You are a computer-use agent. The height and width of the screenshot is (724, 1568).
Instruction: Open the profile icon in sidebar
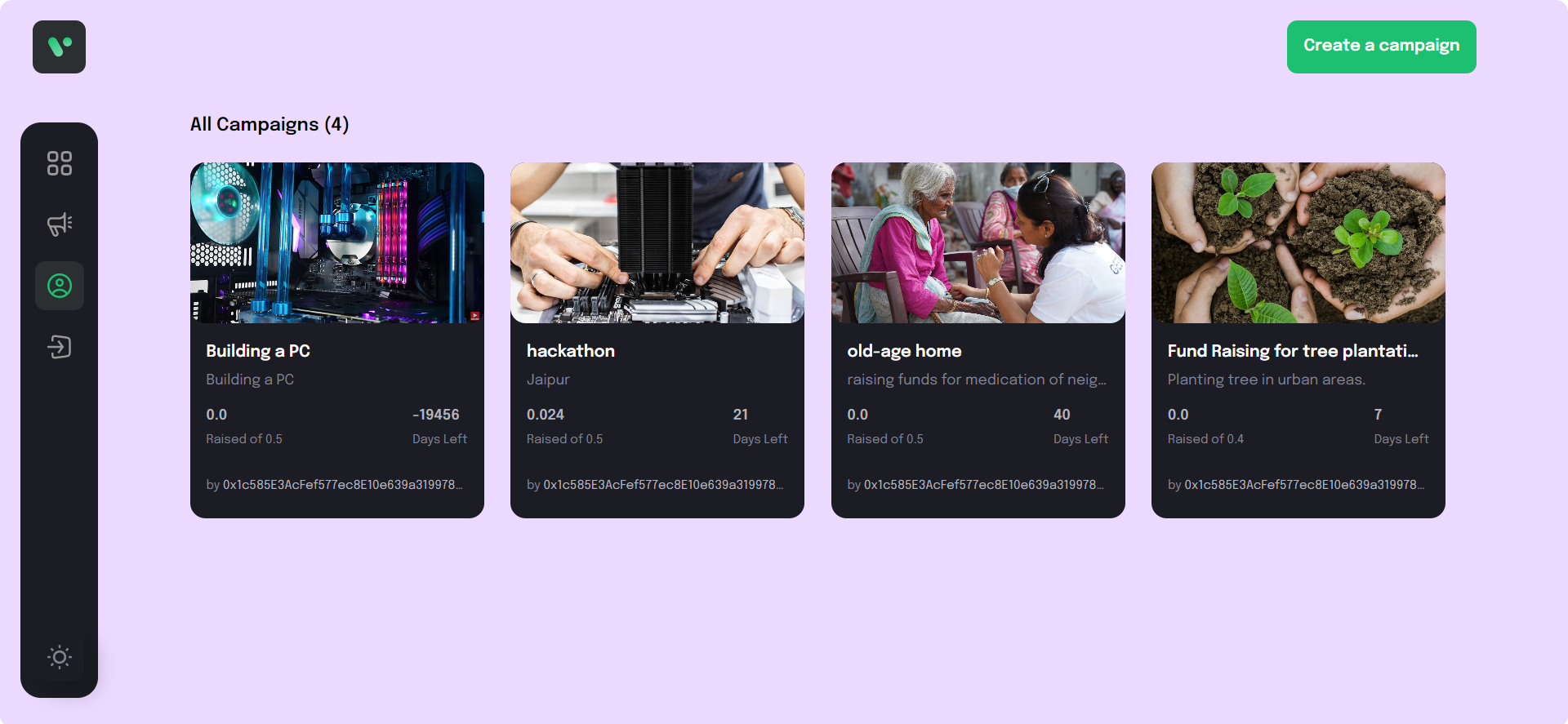[59, 286]
